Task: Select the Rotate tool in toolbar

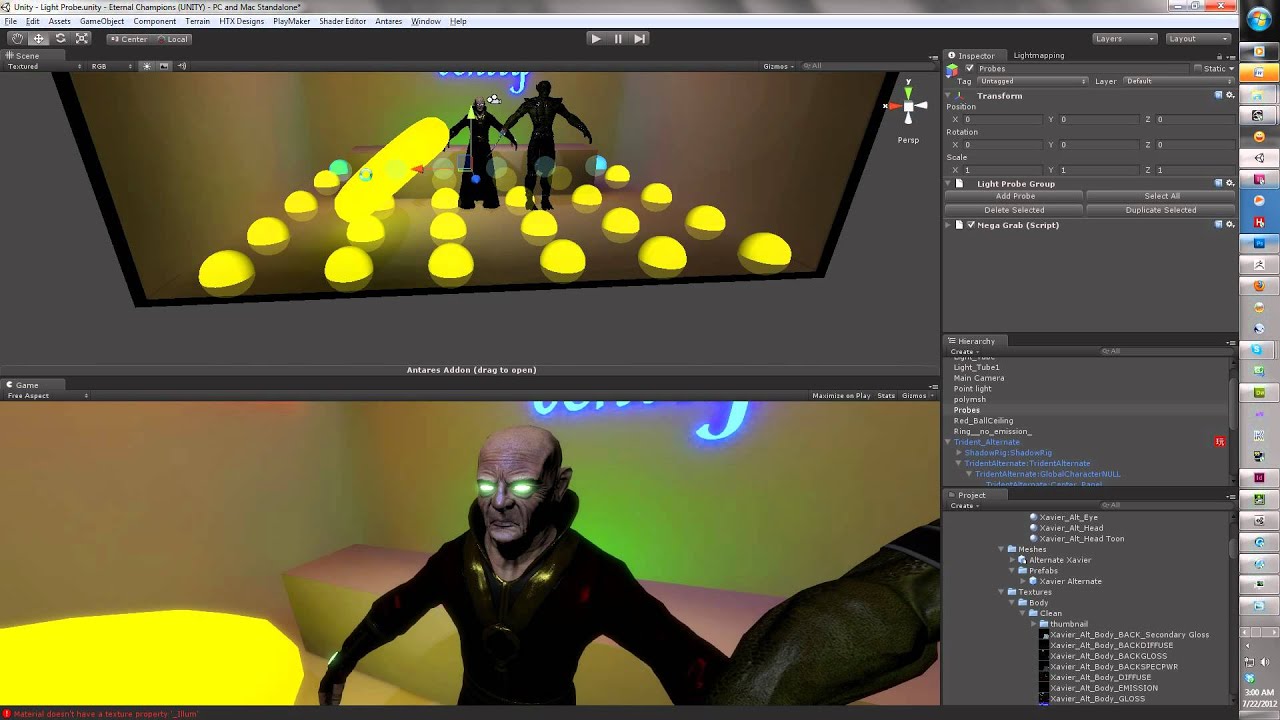Action: pos(60,38)
